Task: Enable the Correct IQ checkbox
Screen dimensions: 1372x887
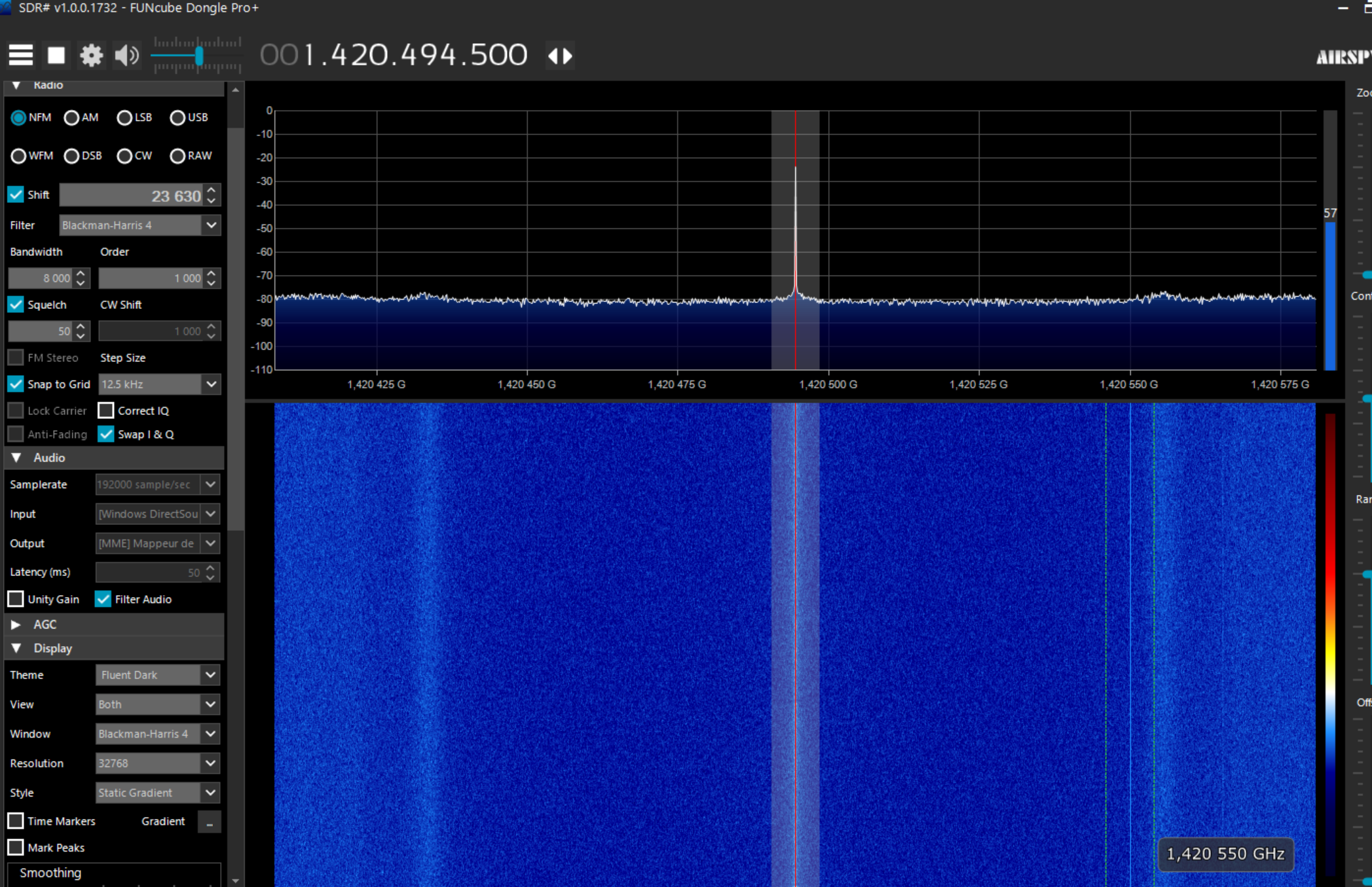Action: coord(105,410)
